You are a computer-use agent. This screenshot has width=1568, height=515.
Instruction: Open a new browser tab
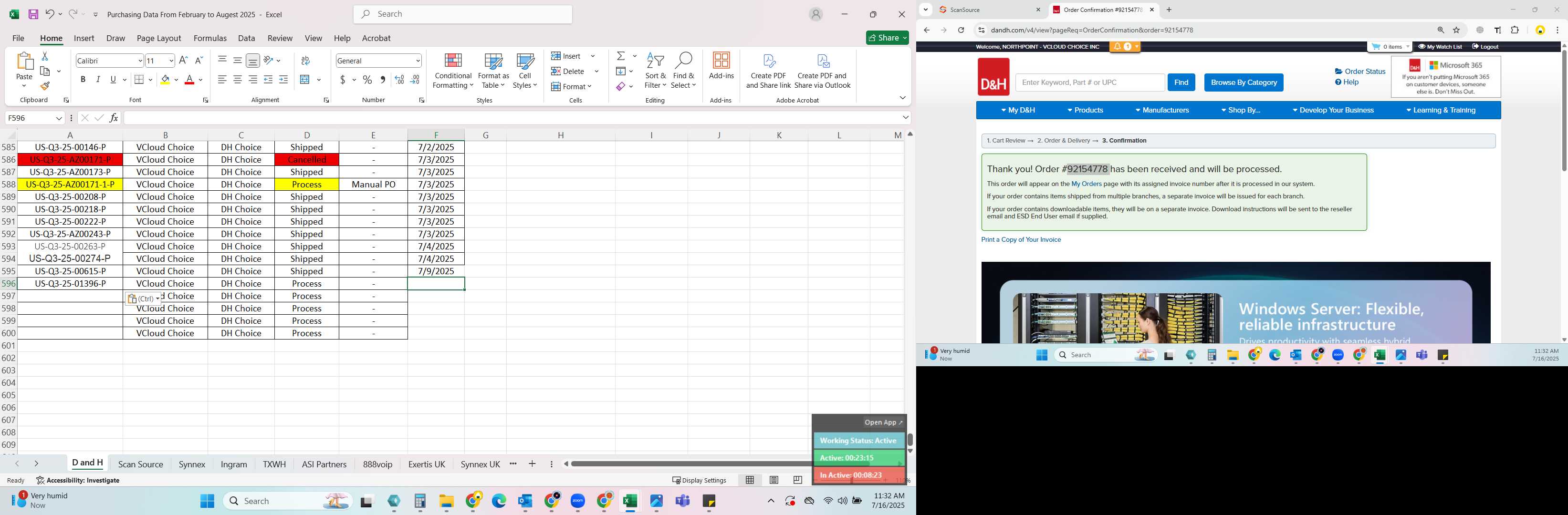(x=1169, y=10)
